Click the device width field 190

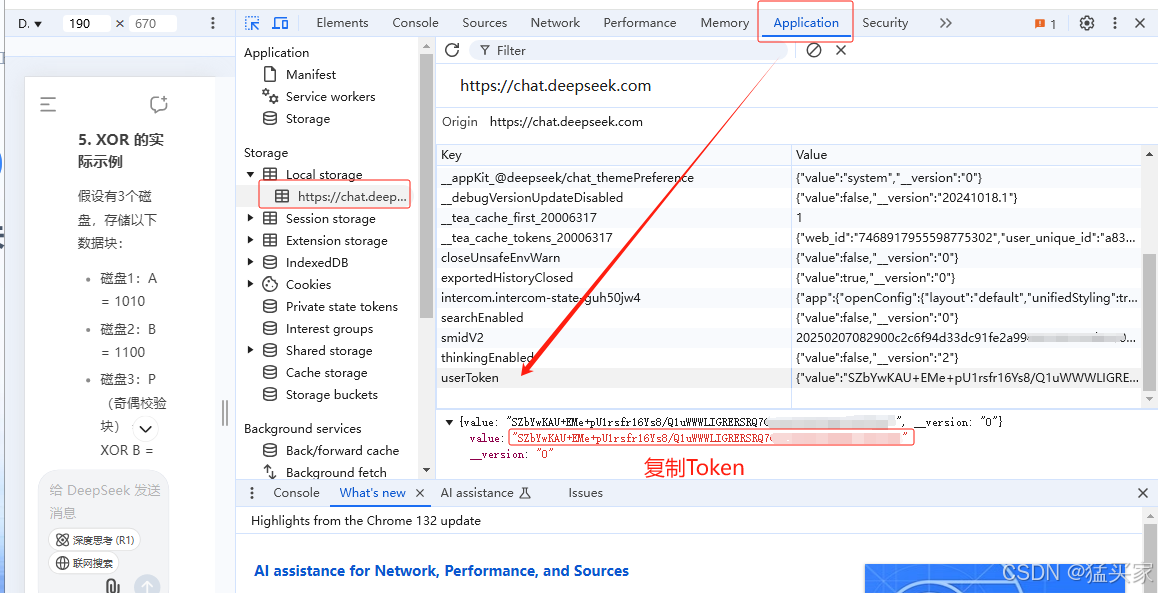coord(86,24)
